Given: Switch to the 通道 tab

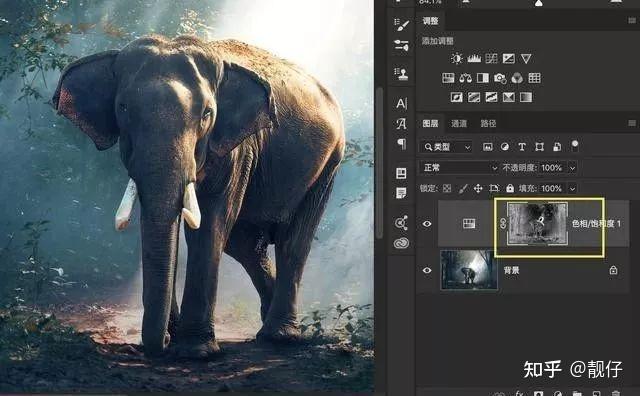Looking at the screenshot, I should (459, 123).
